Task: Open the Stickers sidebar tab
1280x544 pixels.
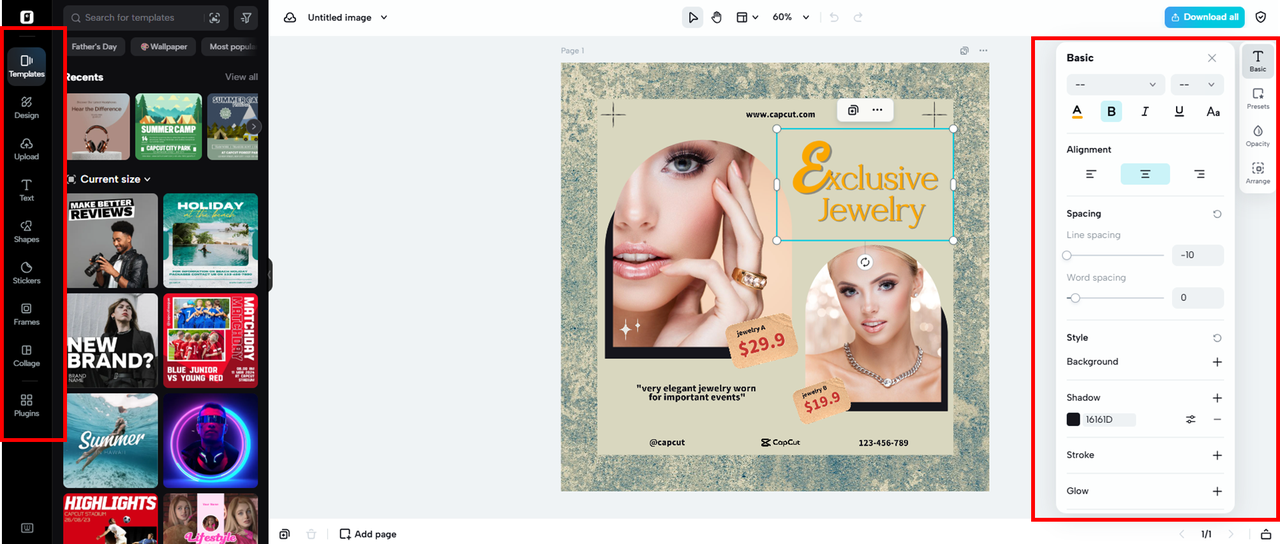Action: [27, 273]
